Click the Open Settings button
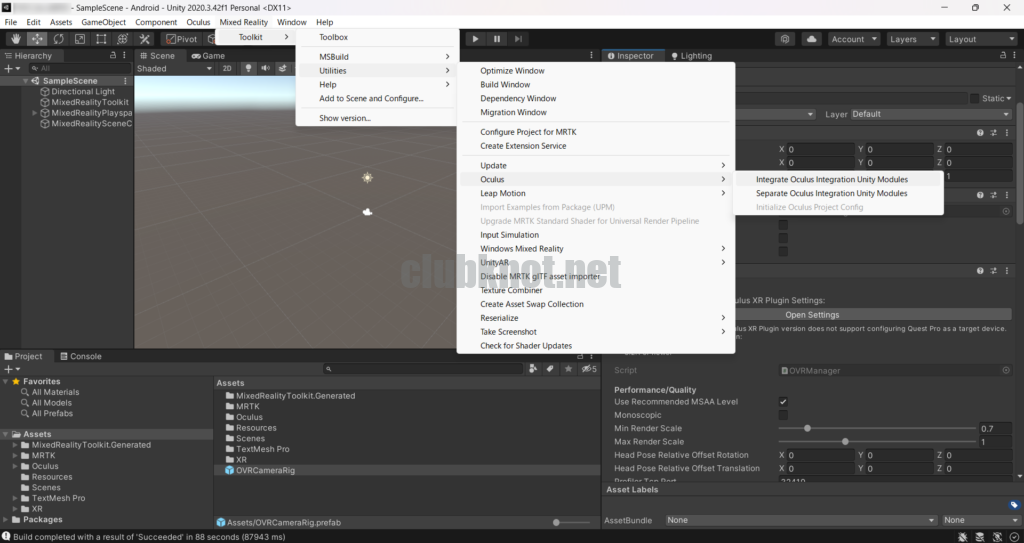This screenshot has width=1024, height=543. coord(811,315)
